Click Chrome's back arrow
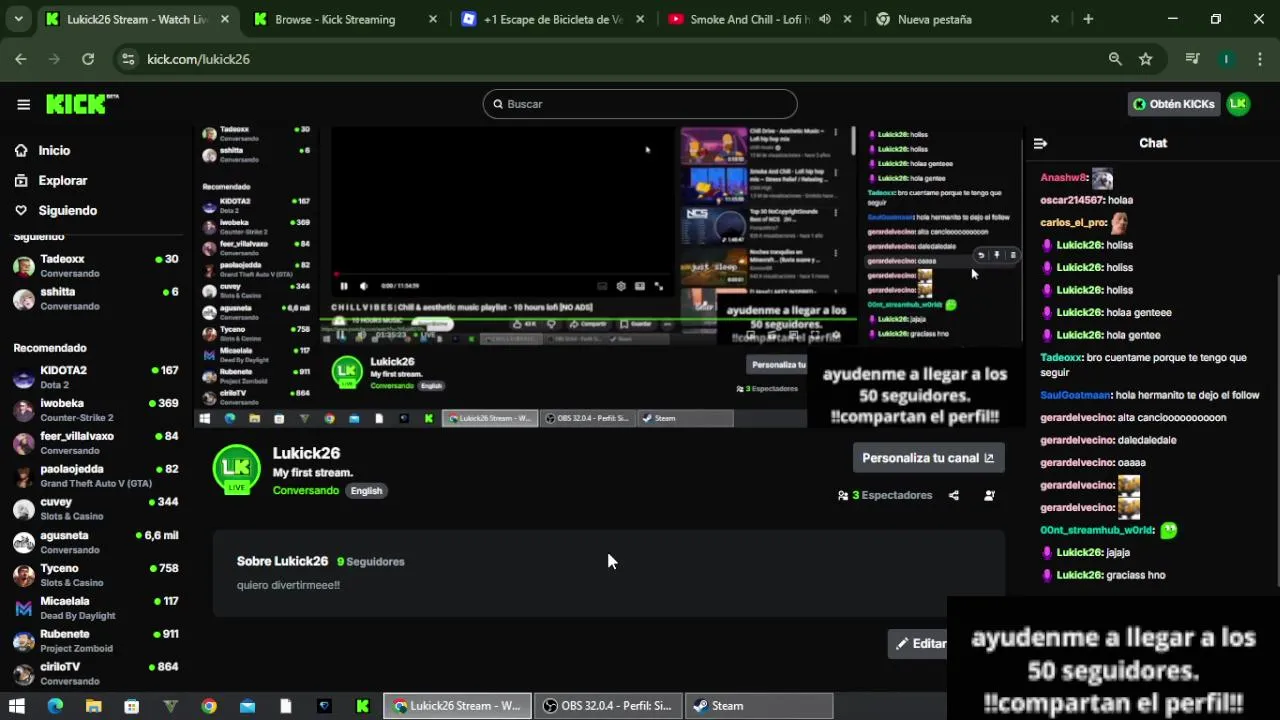1280x720 pixels. [x=21, y=59]
